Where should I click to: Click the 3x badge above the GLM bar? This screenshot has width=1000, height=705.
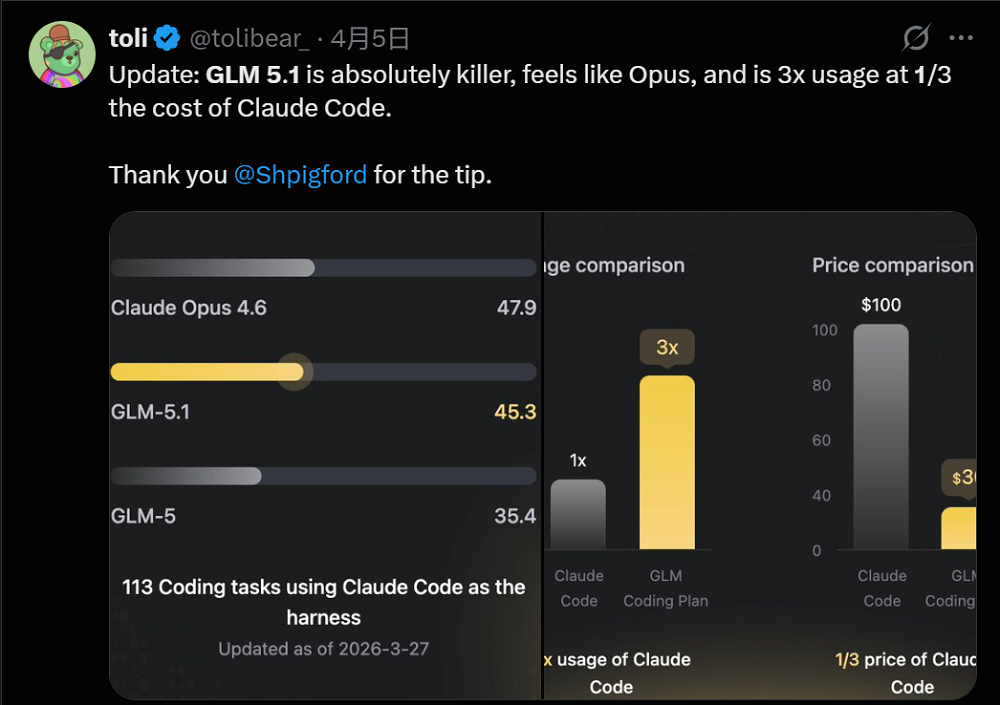(666, 347)
